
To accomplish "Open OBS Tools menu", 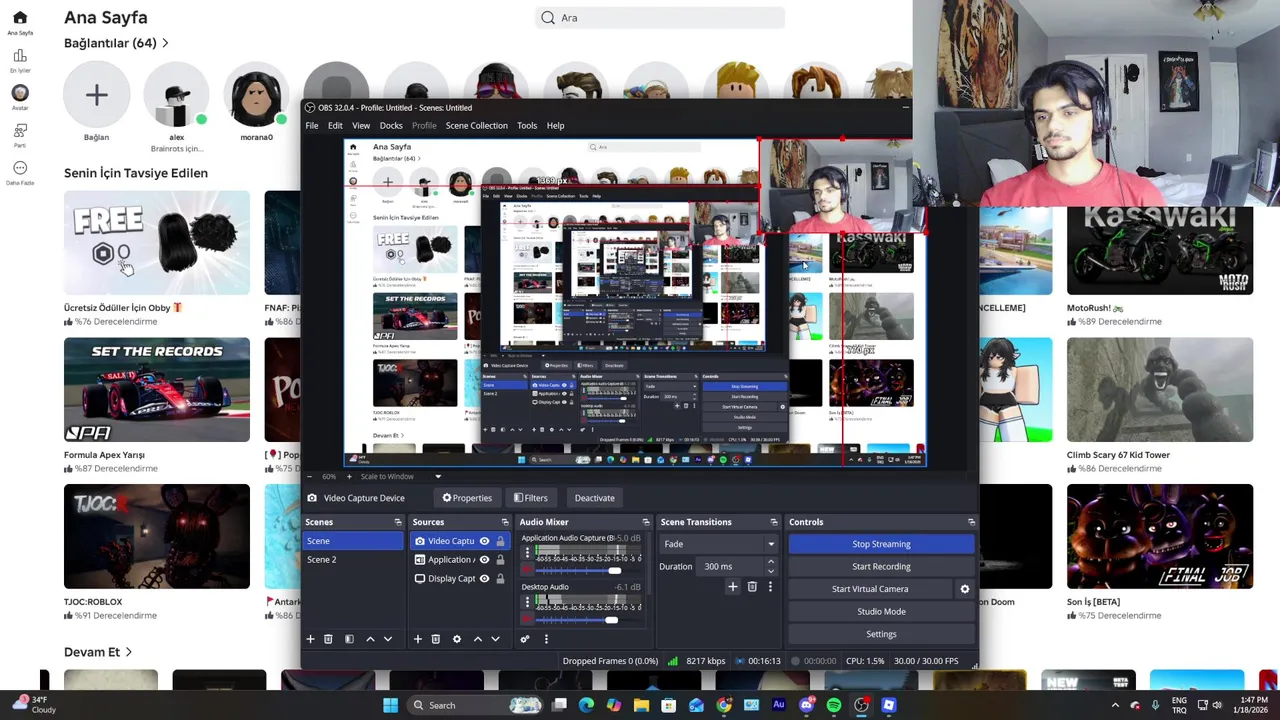I will 527,126.
